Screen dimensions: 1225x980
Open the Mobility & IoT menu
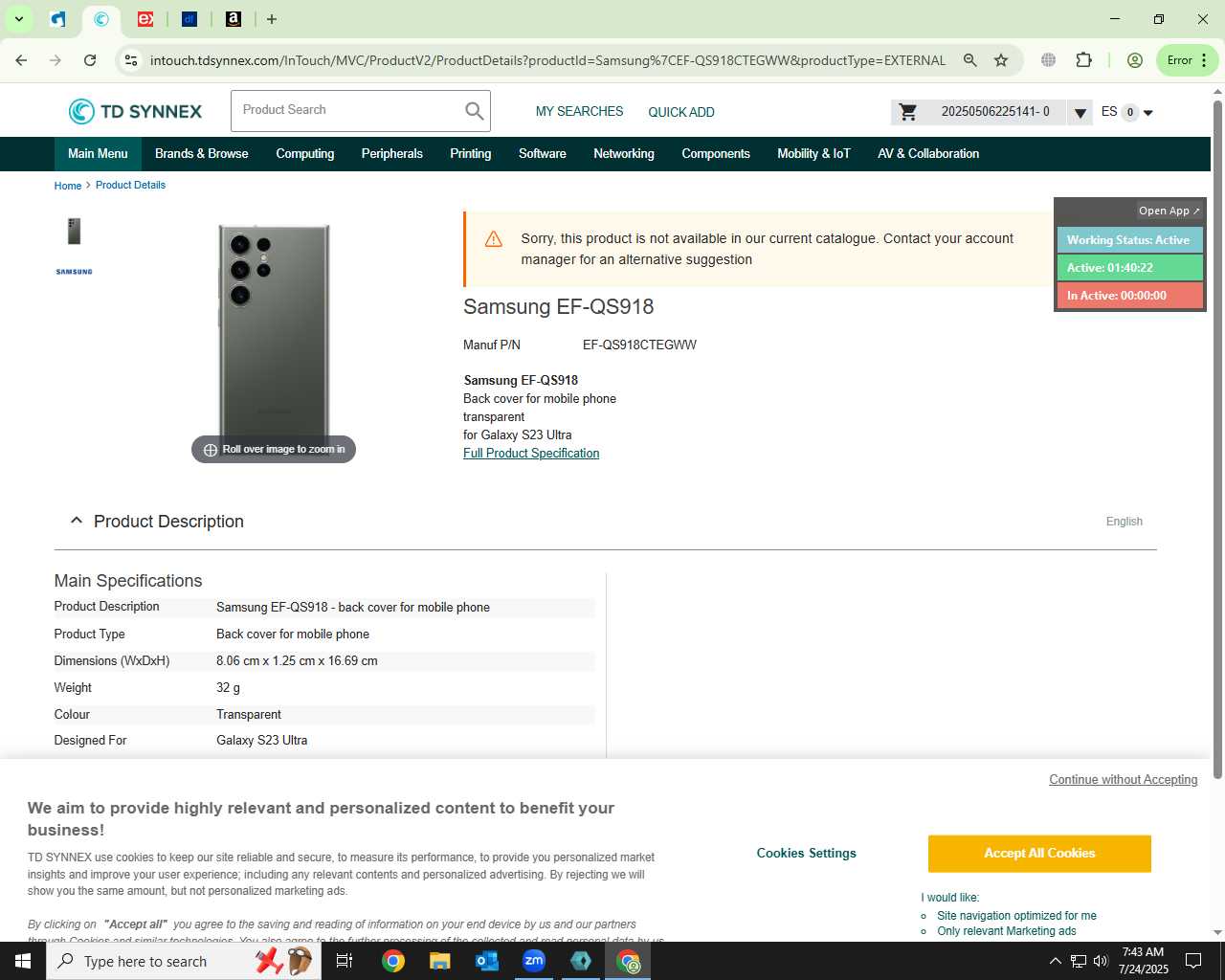tap(813, 154)
